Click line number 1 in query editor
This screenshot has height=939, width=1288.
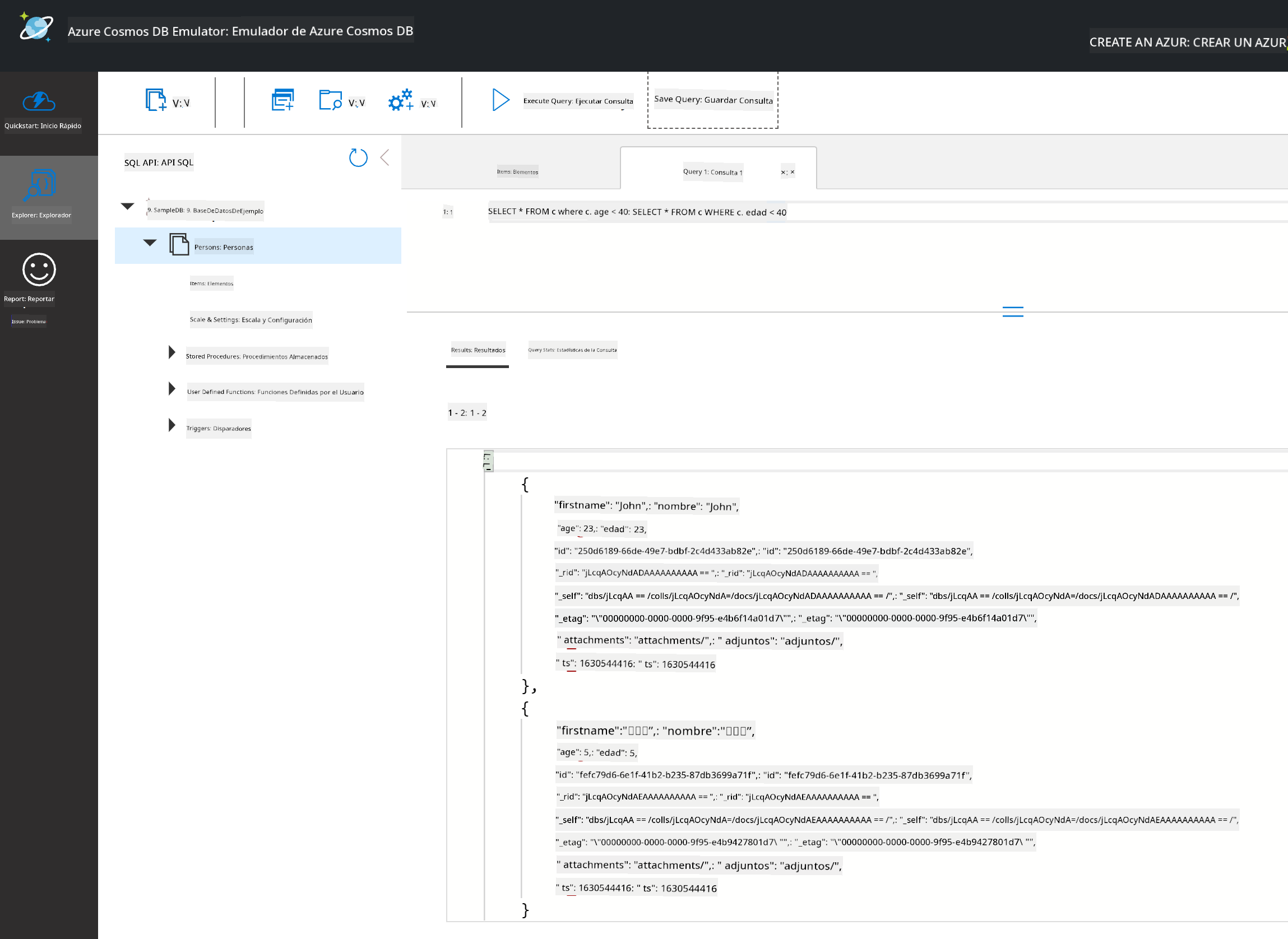(448, 212)
